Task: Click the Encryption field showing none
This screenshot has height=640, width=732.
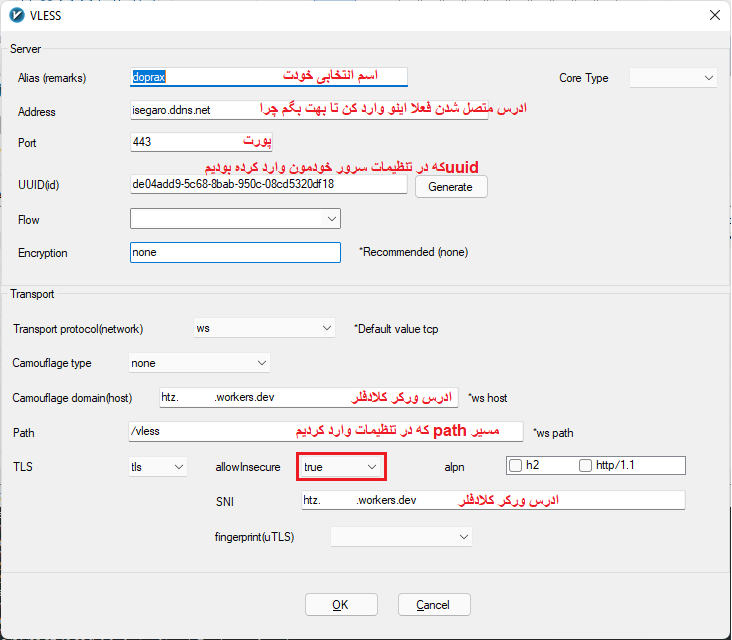Action: pyautogui.click(x=235, y=253)
